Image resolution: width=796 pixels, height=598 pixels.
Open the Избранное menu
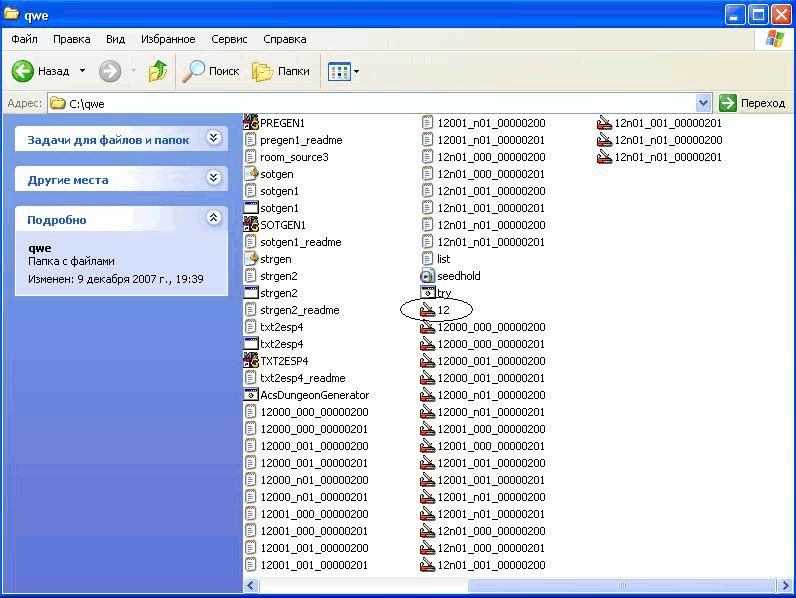(x=168, y=39)
